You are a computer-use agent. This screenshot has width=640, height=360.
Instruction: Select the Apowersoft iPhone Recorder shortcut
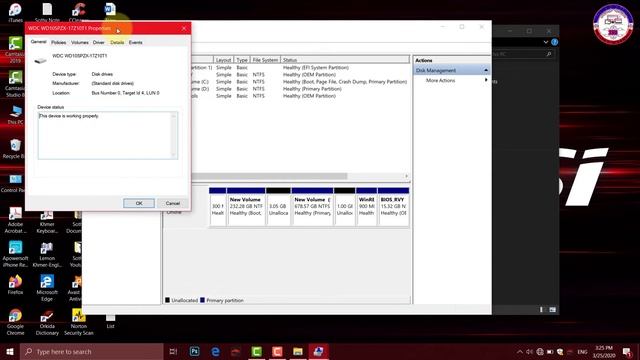(x=15, y=254)
